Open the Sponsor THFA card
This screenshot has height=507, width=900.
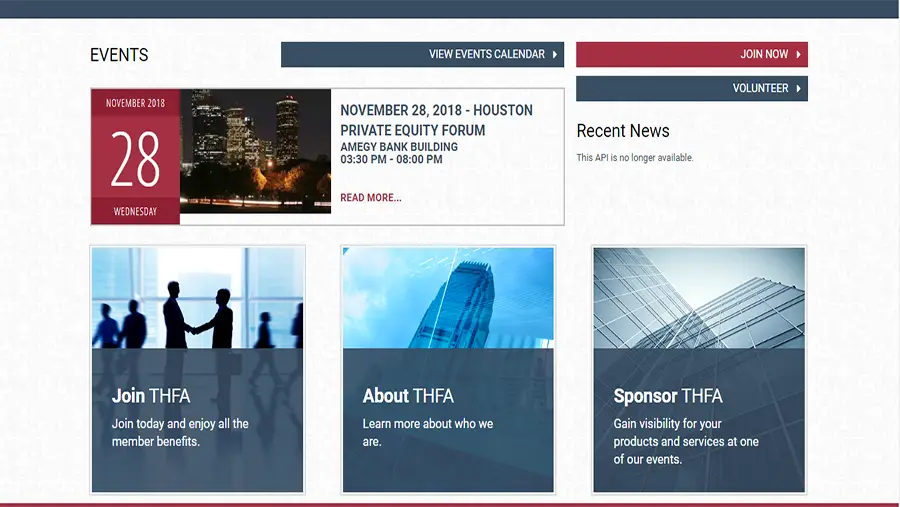(x=699, y=370)
